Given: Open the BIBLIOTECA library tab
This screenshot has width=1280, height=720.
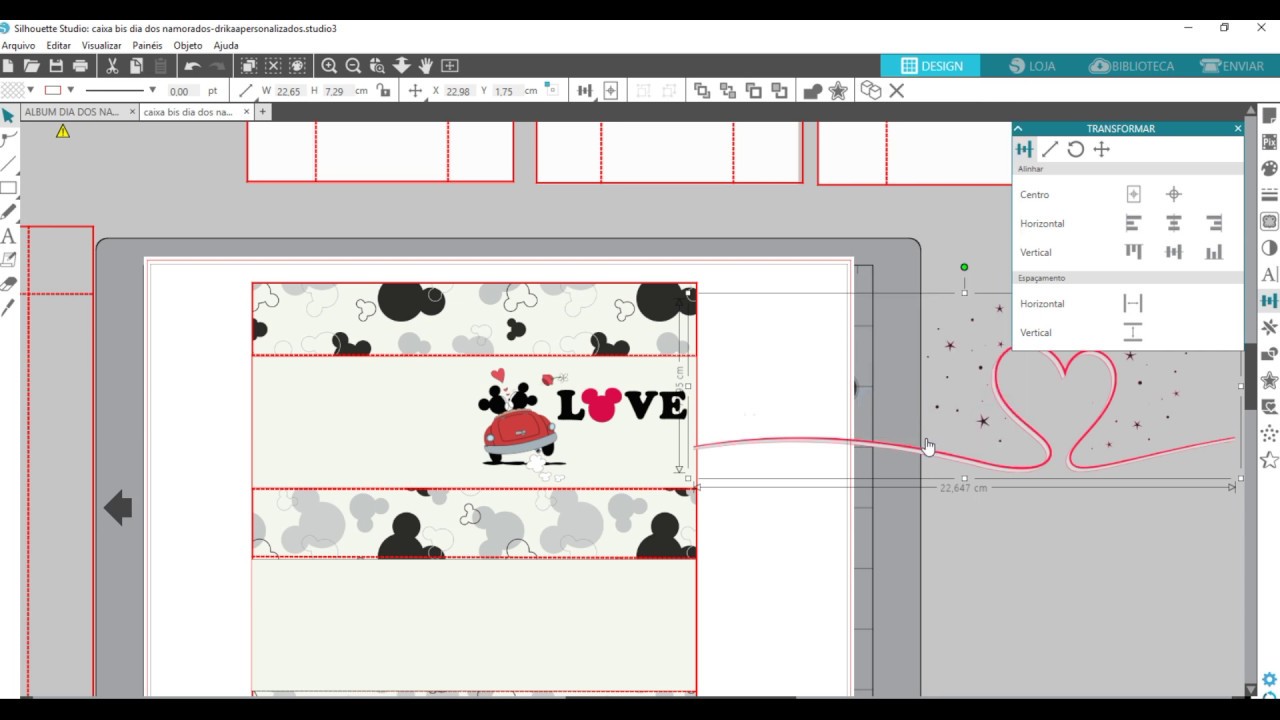Looking at the screenshot, I should (x=1132, y=66).
